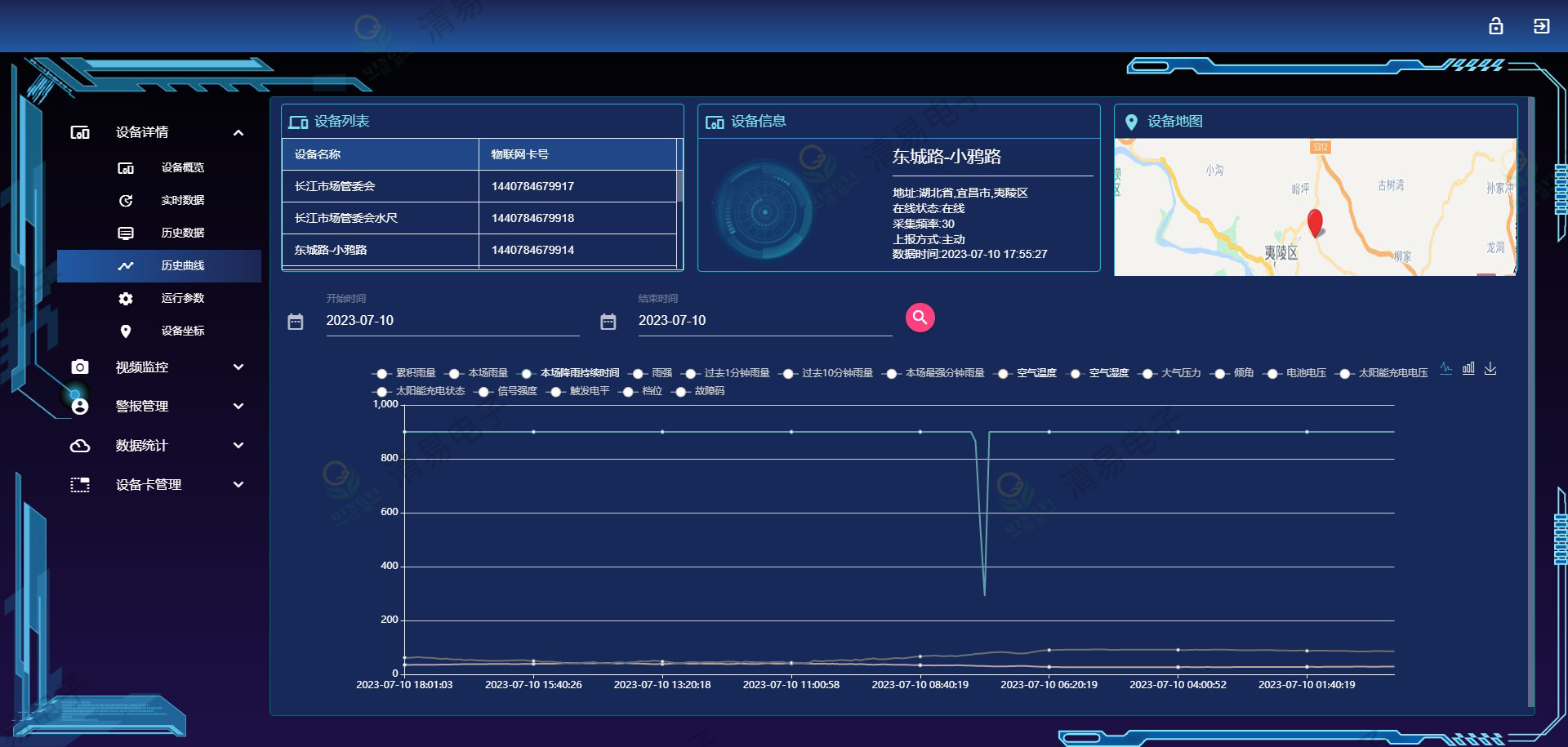Open the 运行参数 menu item
The width and height of the screenshot is (1568, 747).
tap(182, 299)
